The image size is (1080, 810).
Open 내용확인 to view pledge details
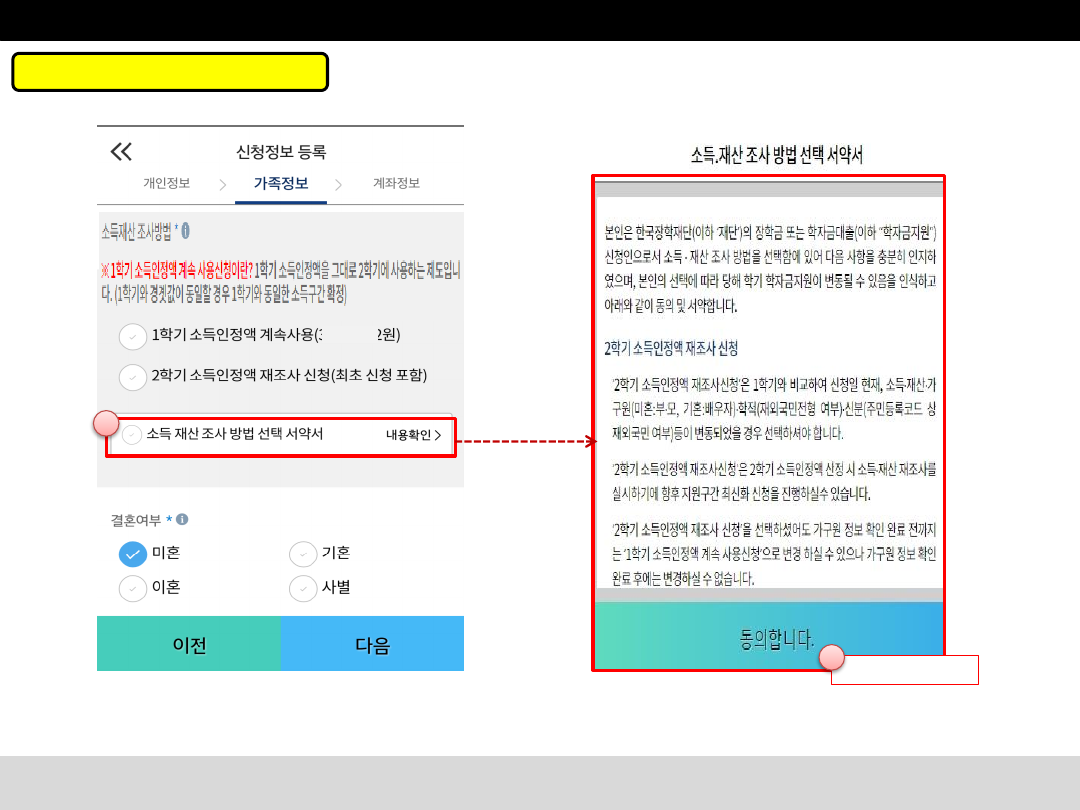[413, 436]
